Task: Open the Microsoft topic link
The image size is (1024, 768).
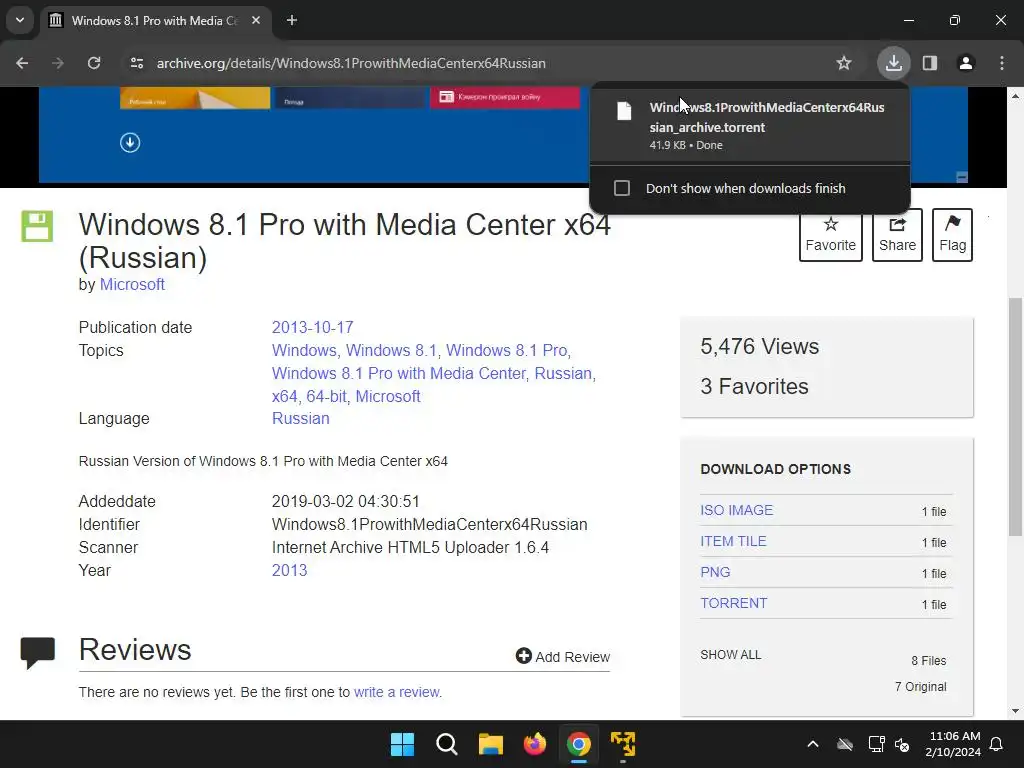Action: tap(388, 396)
